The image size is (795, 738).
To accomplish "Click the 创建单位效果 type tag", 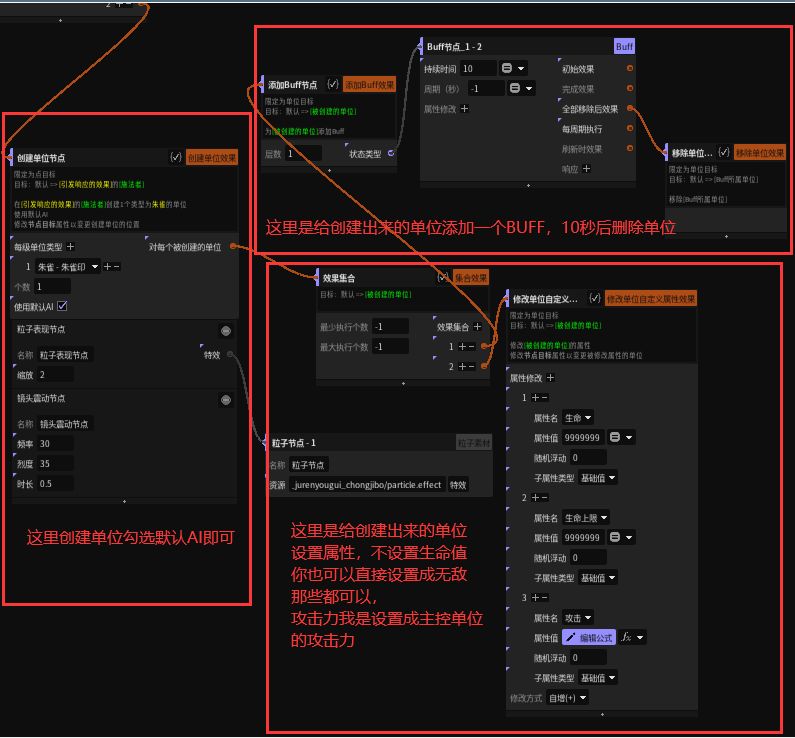I will 212,158.
